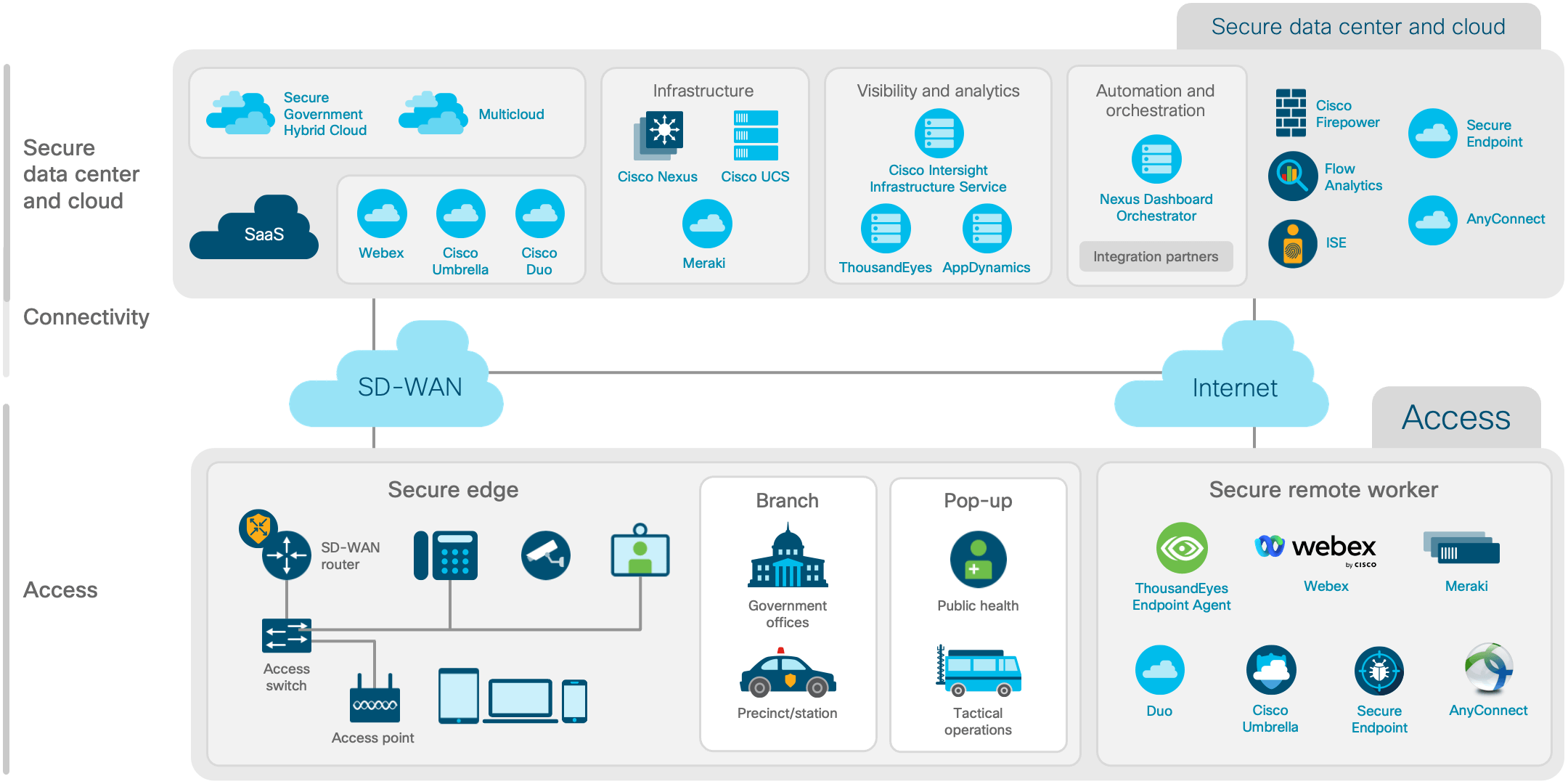Select the Cisco Duo cloud icon

540,213
